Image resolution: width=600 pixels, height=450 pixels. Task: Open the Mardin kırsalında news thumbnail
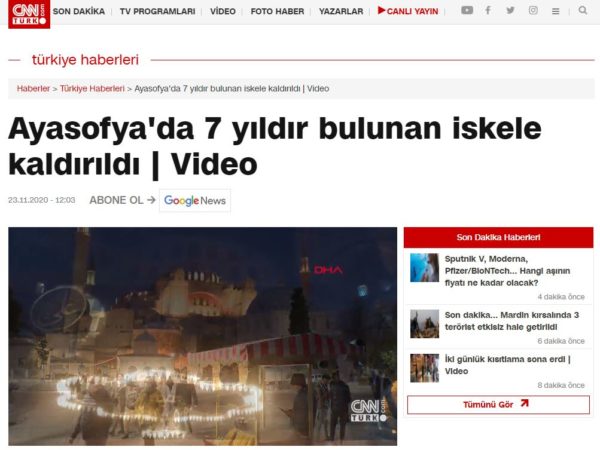[424, 323]
